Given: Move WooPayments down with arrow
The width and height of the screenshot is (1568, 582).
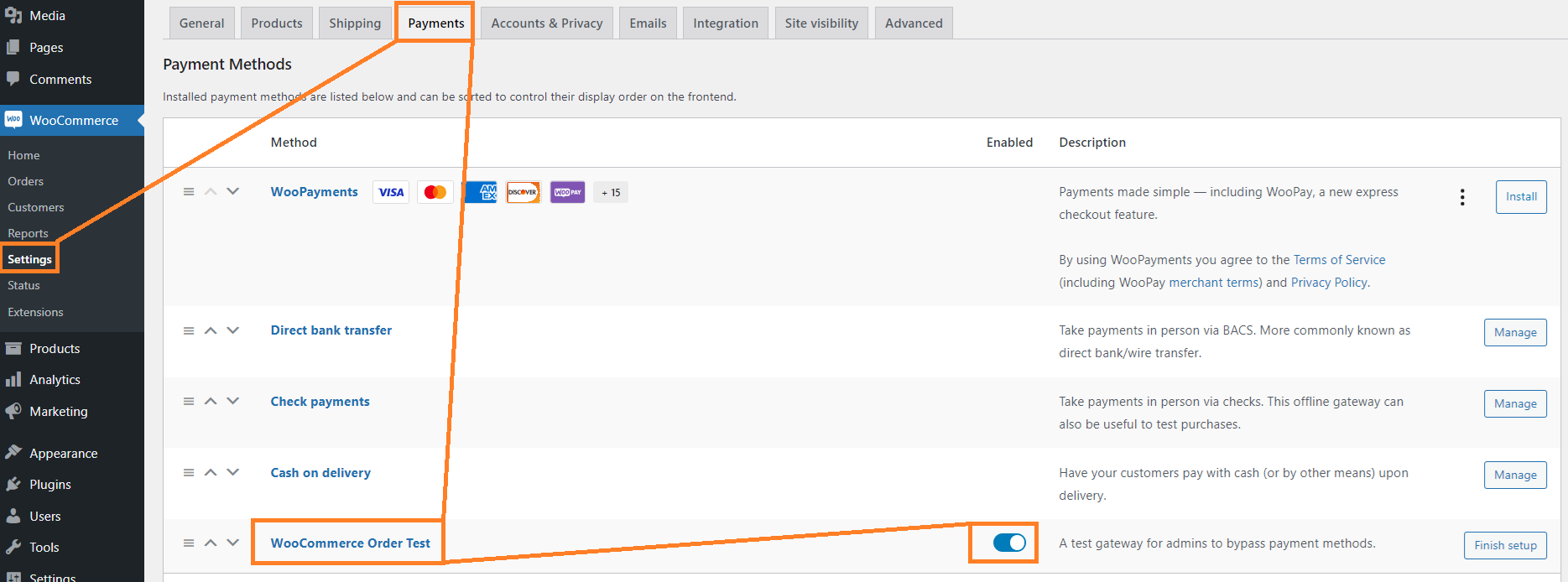Looking at the screenshot, I should (x=233, y=191).
